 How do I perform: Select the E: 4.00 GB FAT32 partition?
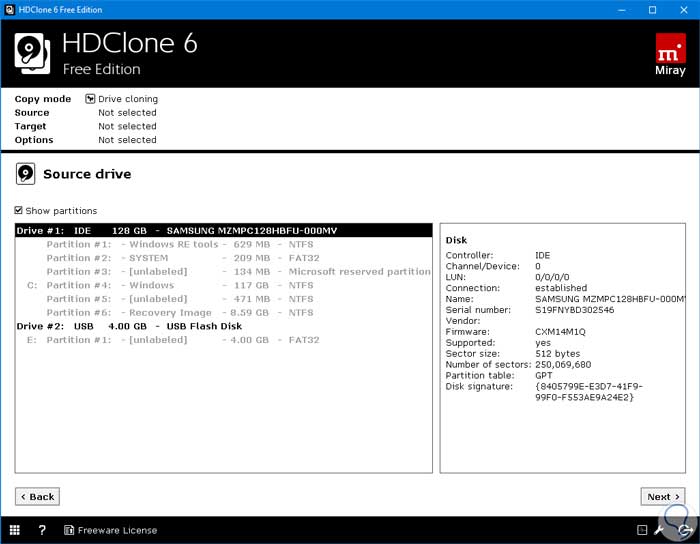224,340
